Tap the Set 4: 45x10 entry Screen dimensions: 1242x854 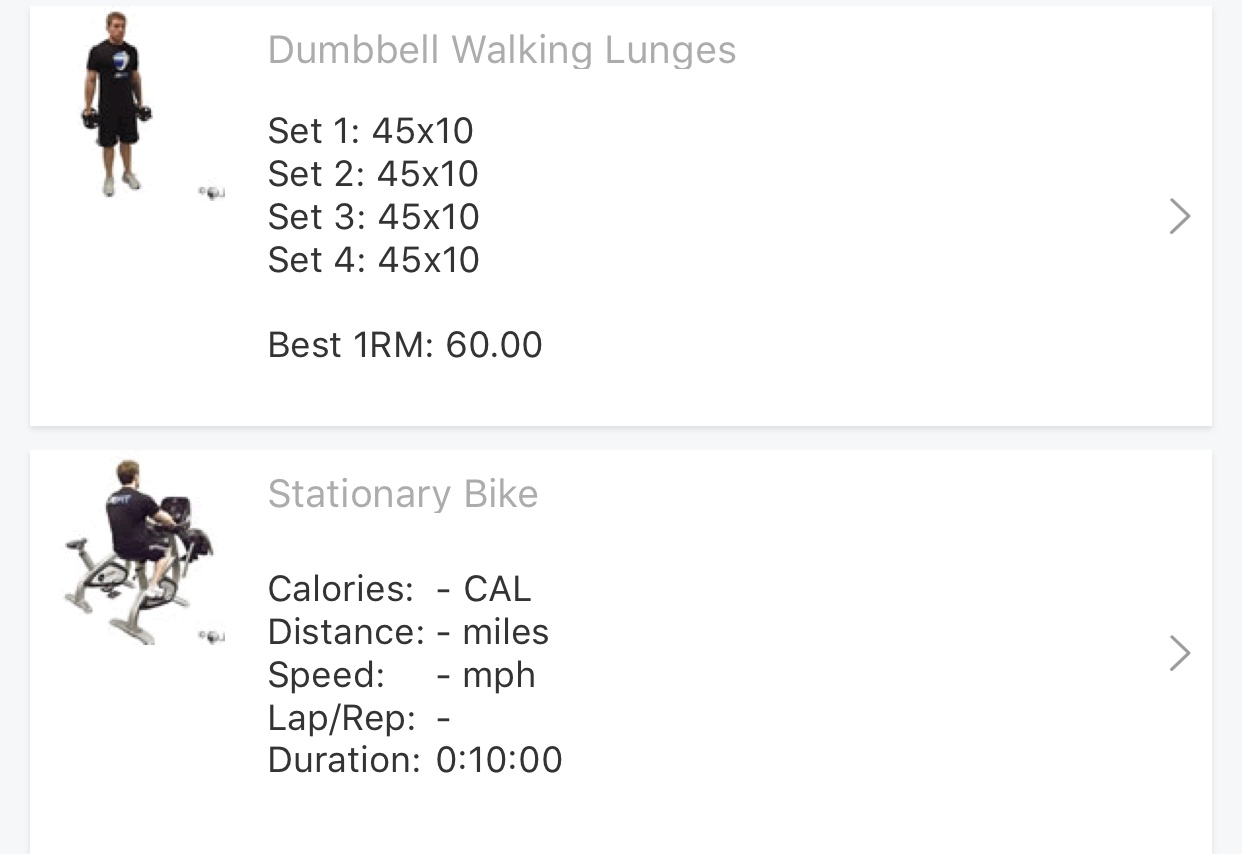(x=373, y=260)
